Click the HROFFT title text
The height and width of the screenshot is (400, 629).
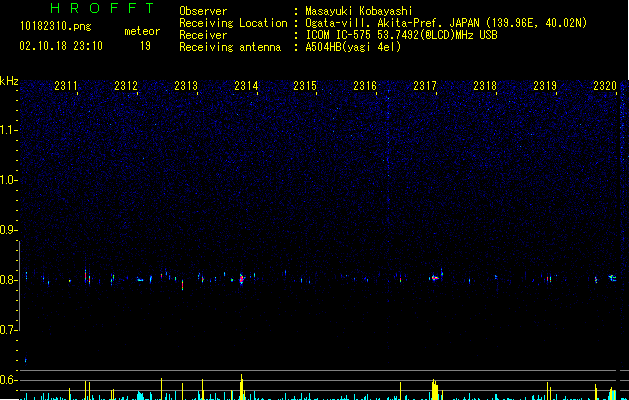coord(102,8)
